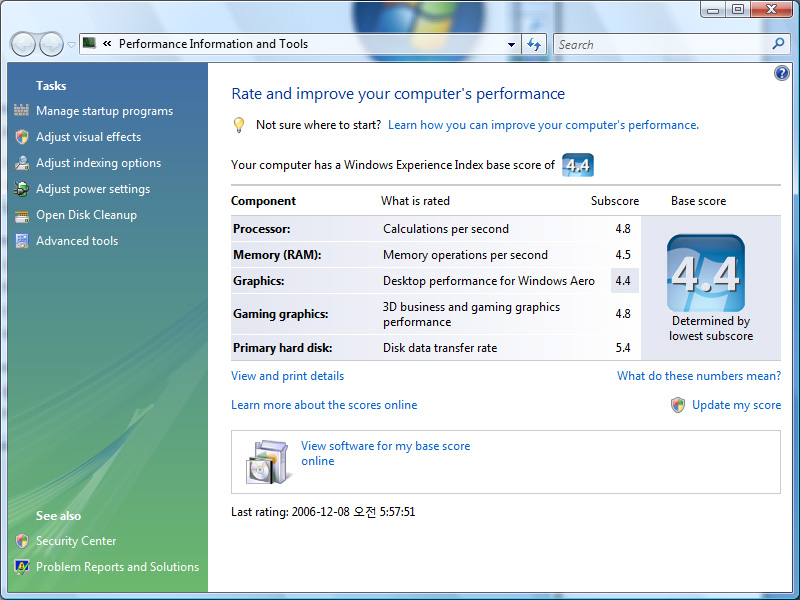Click the Performance Information and Tools address text
Screen dimensions: 800x600
click(213, 44)
